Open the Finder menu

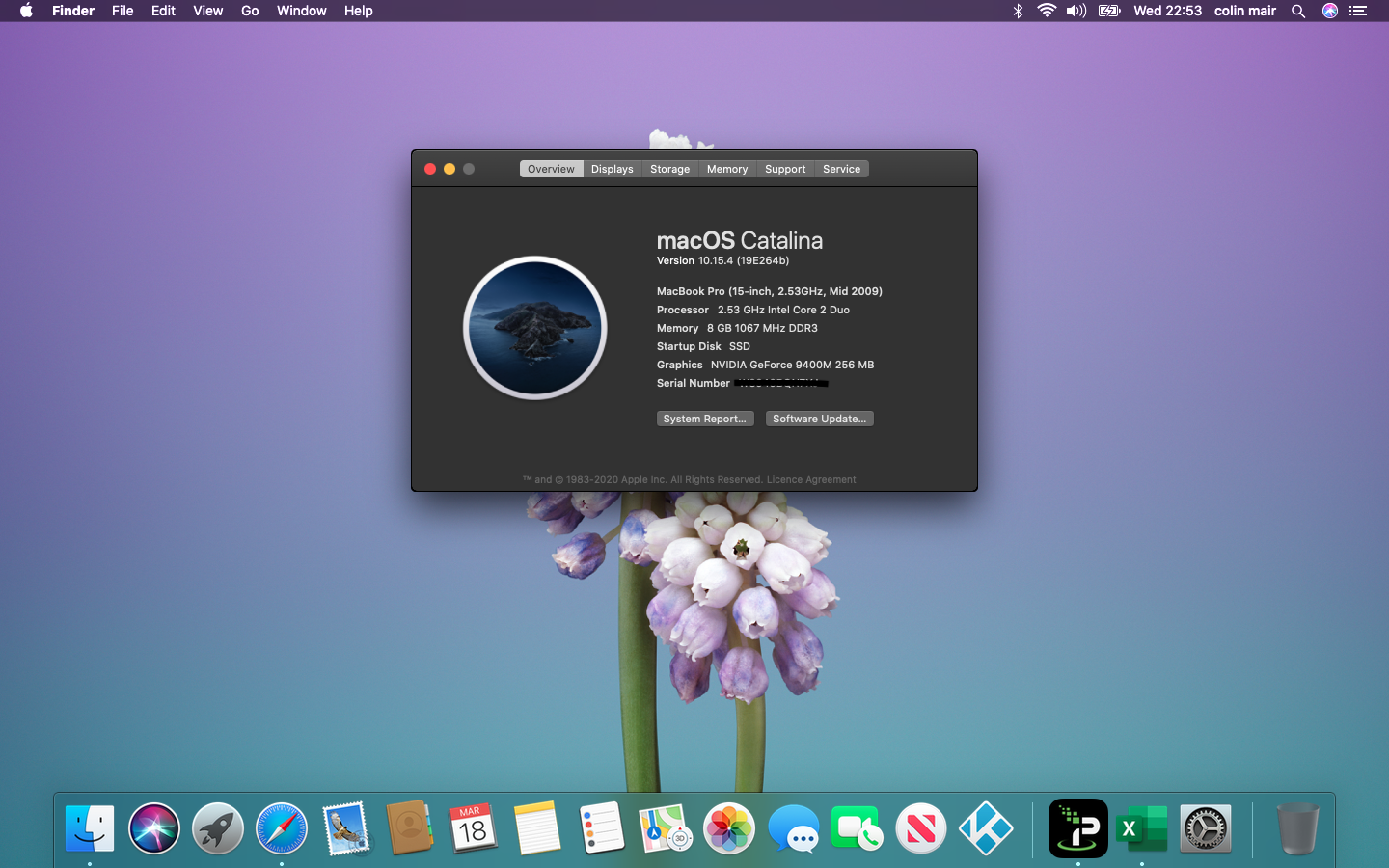73,11
